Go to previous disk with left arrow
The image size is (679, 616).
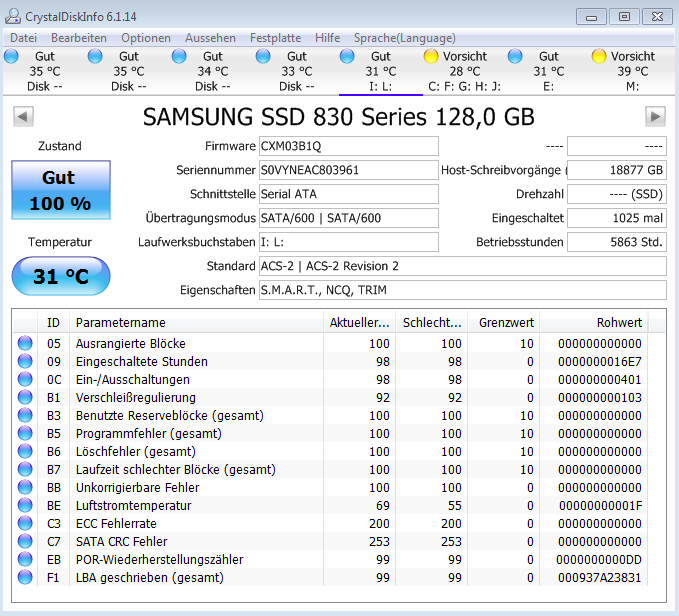click(23, 116)
